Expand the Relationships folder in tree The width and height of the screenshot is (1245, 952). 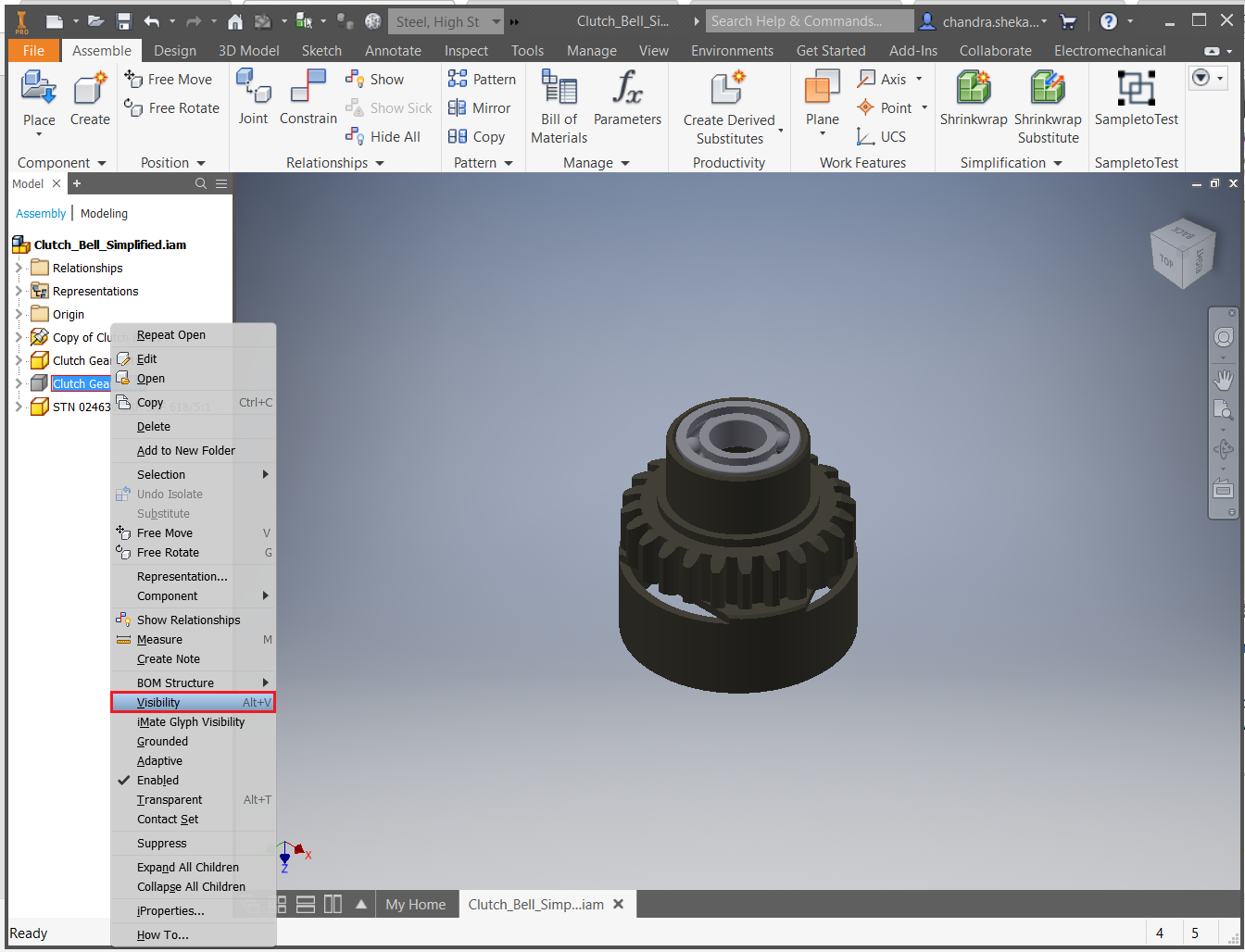tap(19, 268)
